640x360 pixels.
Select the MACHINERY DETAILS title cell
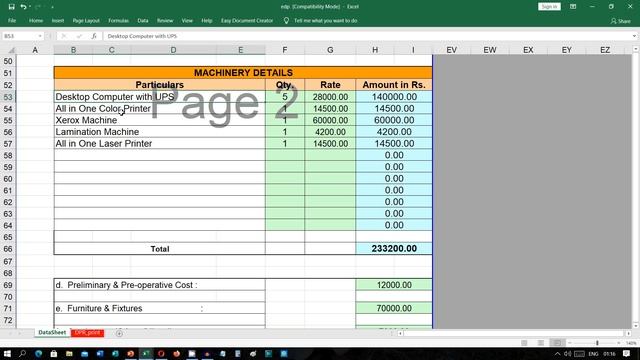(x=243, y=73)
